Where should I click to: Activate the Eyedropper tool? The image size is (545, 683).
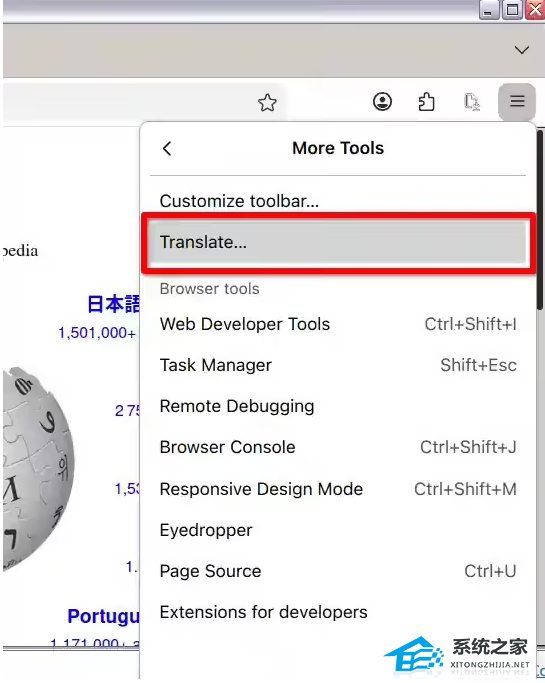[339, 530]
